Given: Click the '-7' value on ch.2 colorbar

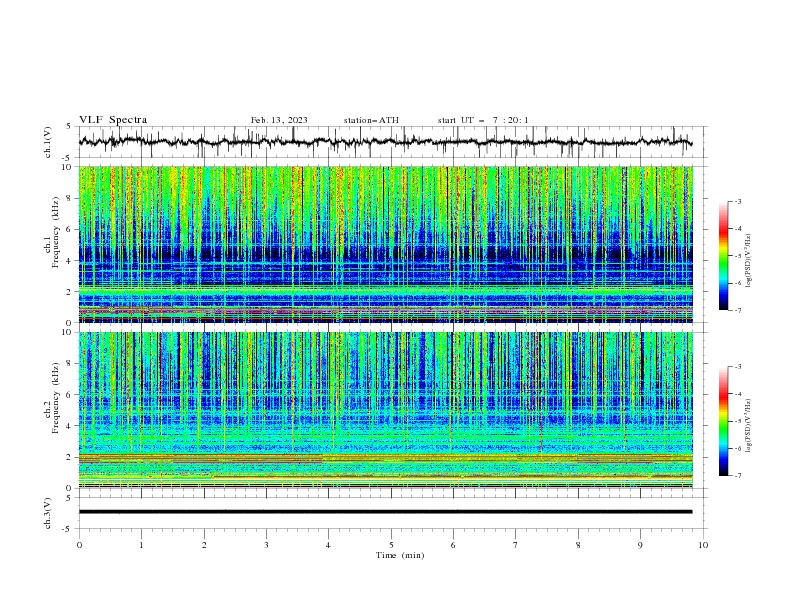Looking at the screenshot, I should pos(737,476).
